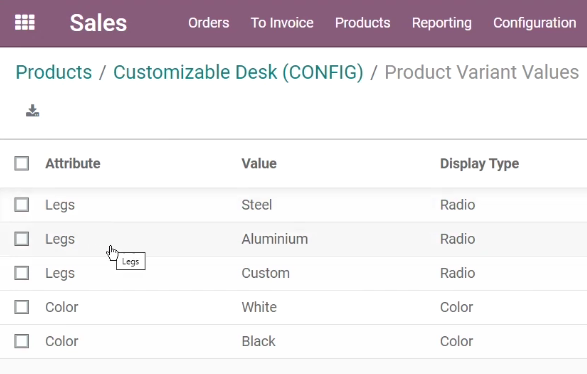Open the Products top menu
Viewport: 587px width, 374px height.
tap(362, 23)
